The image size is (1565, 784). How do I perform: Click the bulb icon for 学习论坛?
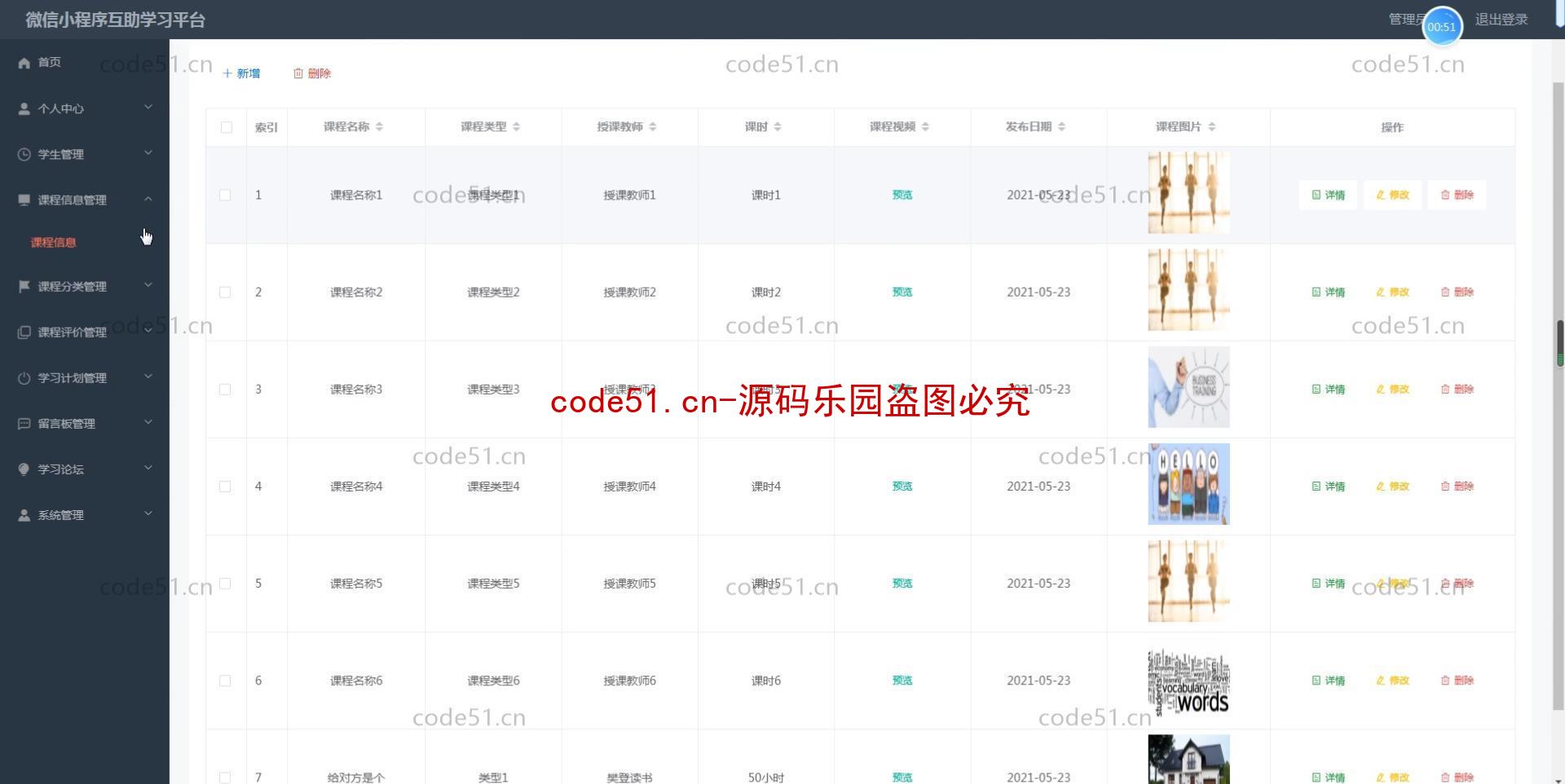coord(24,469)
